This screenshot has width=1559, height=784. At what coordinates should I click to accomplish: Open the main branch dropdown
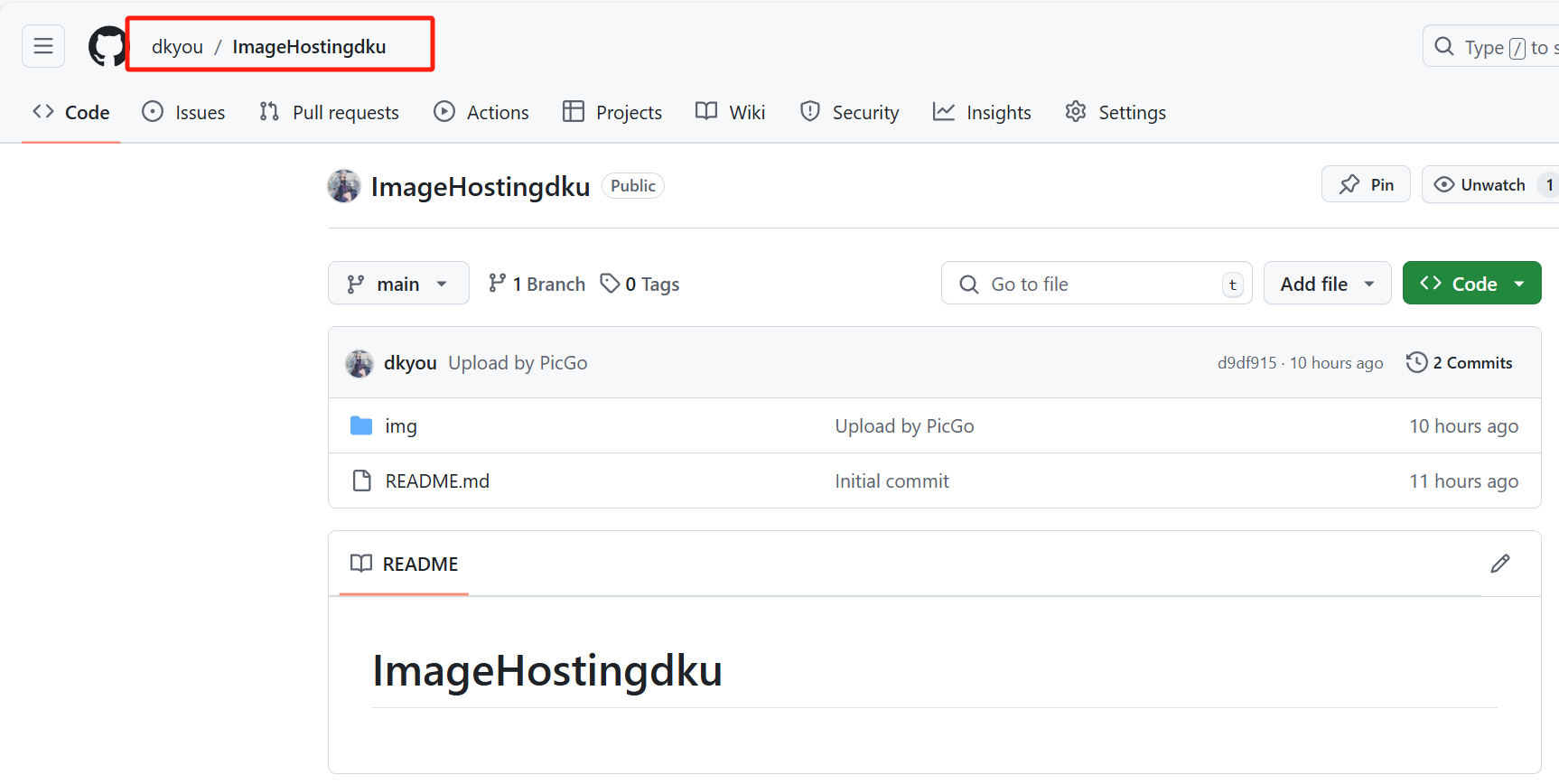[398, 284]
